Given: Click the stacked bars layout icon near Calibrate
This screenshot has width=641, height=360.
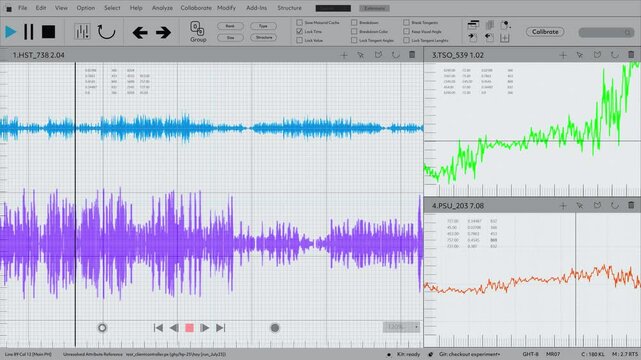Looking at the screenshot, I should (473, 25).
